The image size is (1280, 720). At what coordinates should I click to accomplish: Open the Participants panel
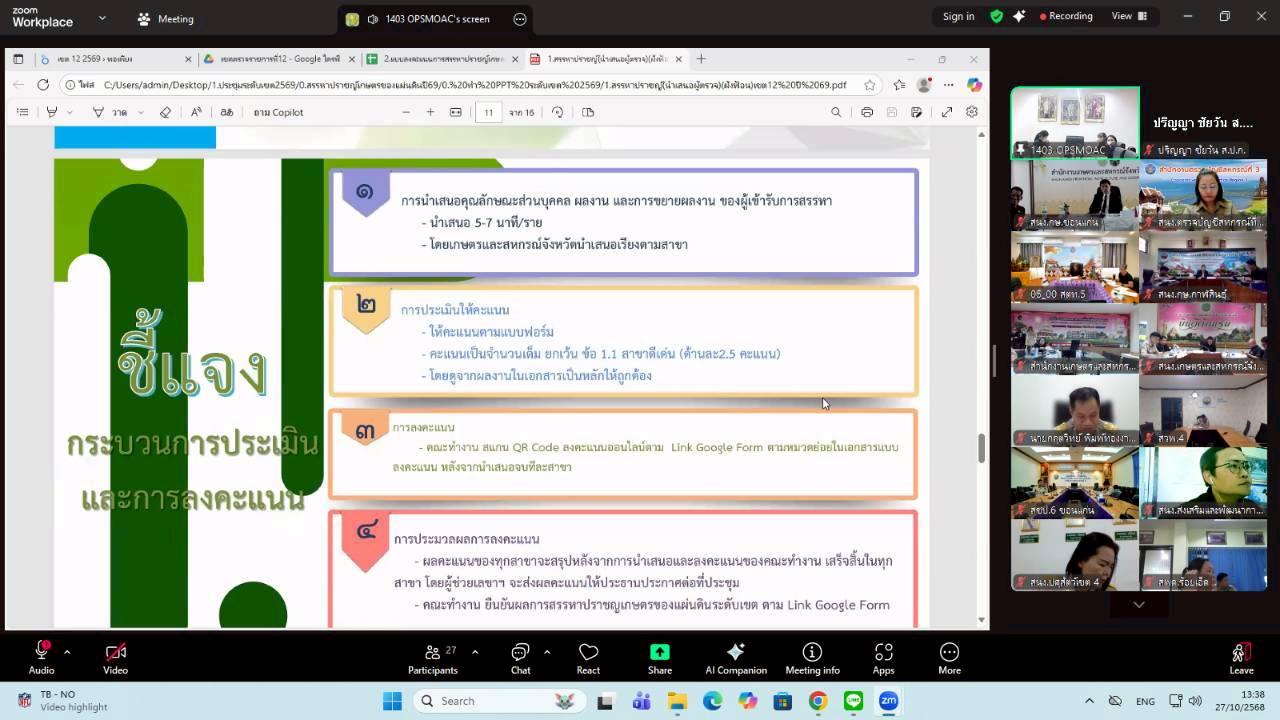tap(432, 658)
